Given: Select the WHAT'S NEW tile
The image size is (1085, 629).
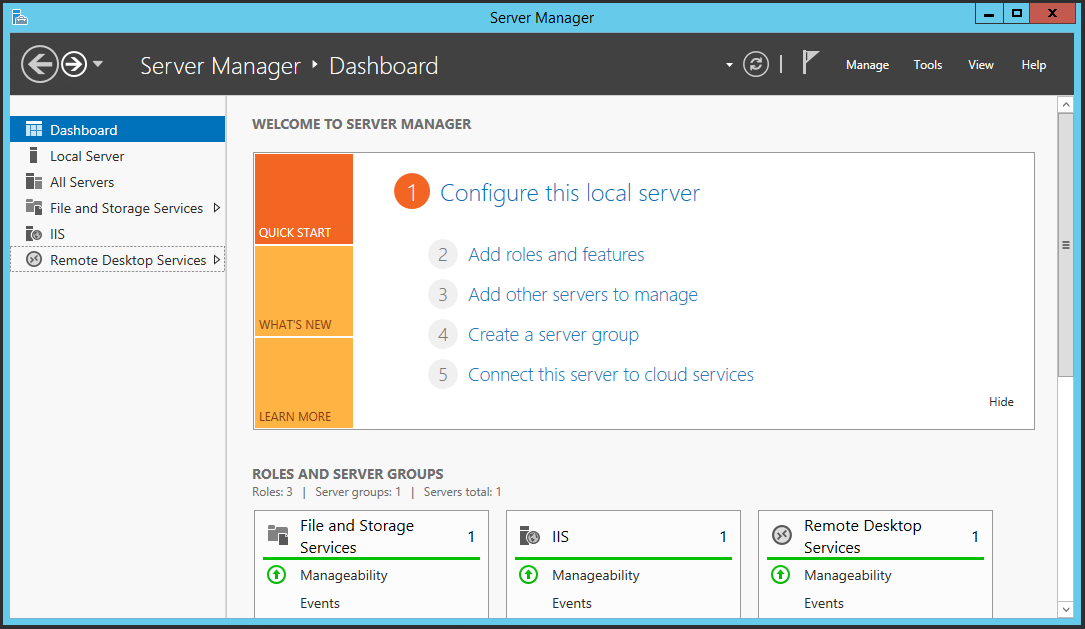Looking at the screenshot, I should tap(303, 291).
